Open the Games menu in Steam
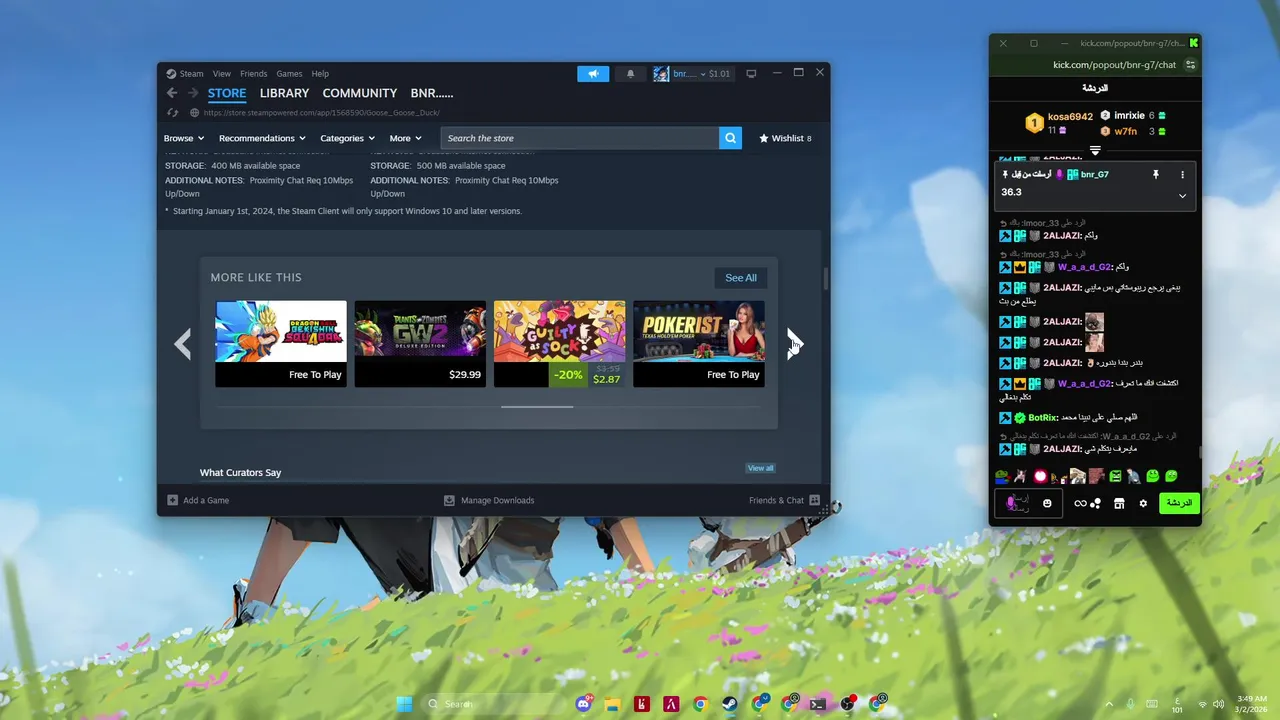The height and width of the screenshot is (720, 1280). click(x=289, y=73)
